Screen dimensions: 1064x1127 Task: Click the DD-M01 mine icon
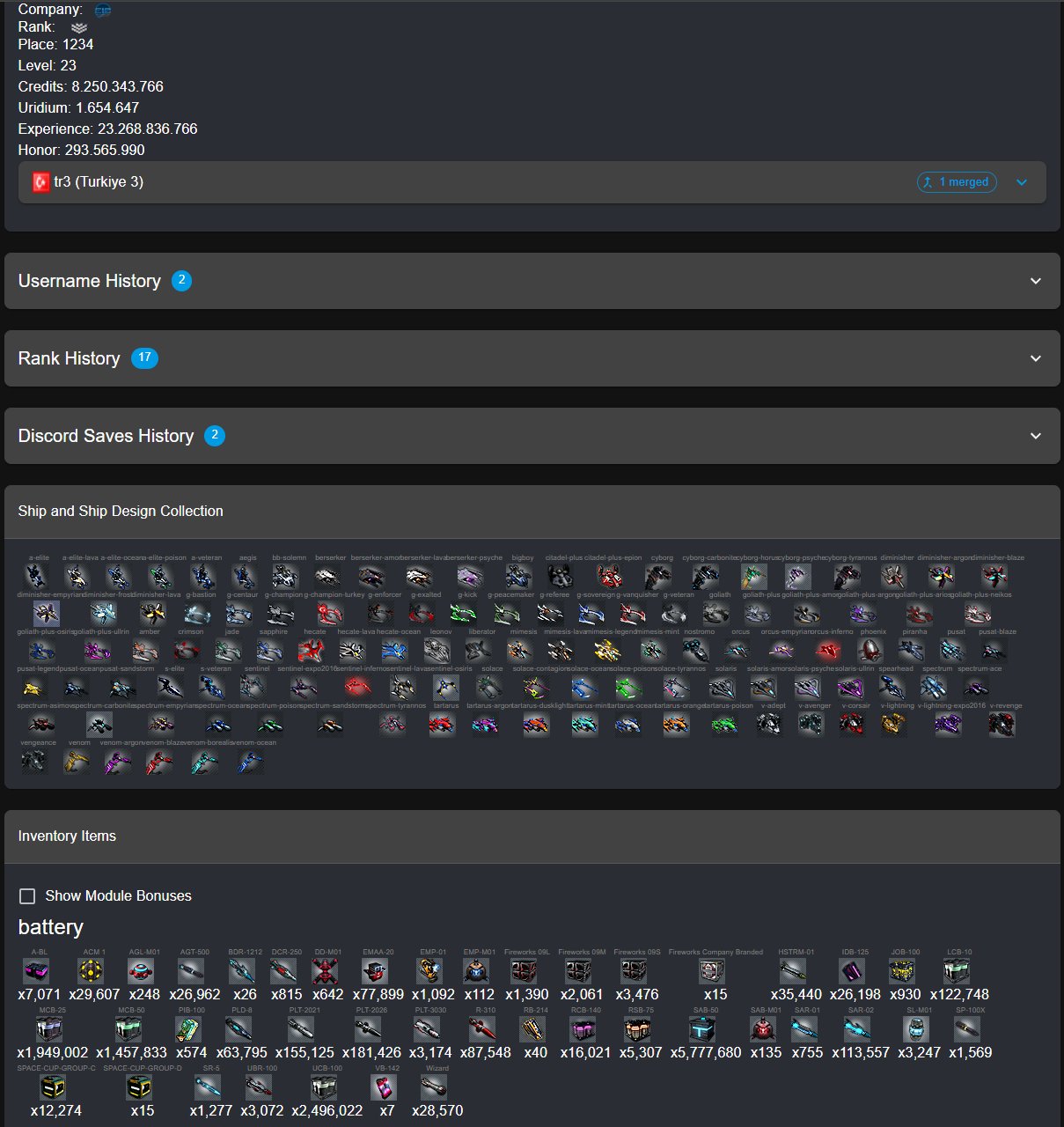(325, 971)
